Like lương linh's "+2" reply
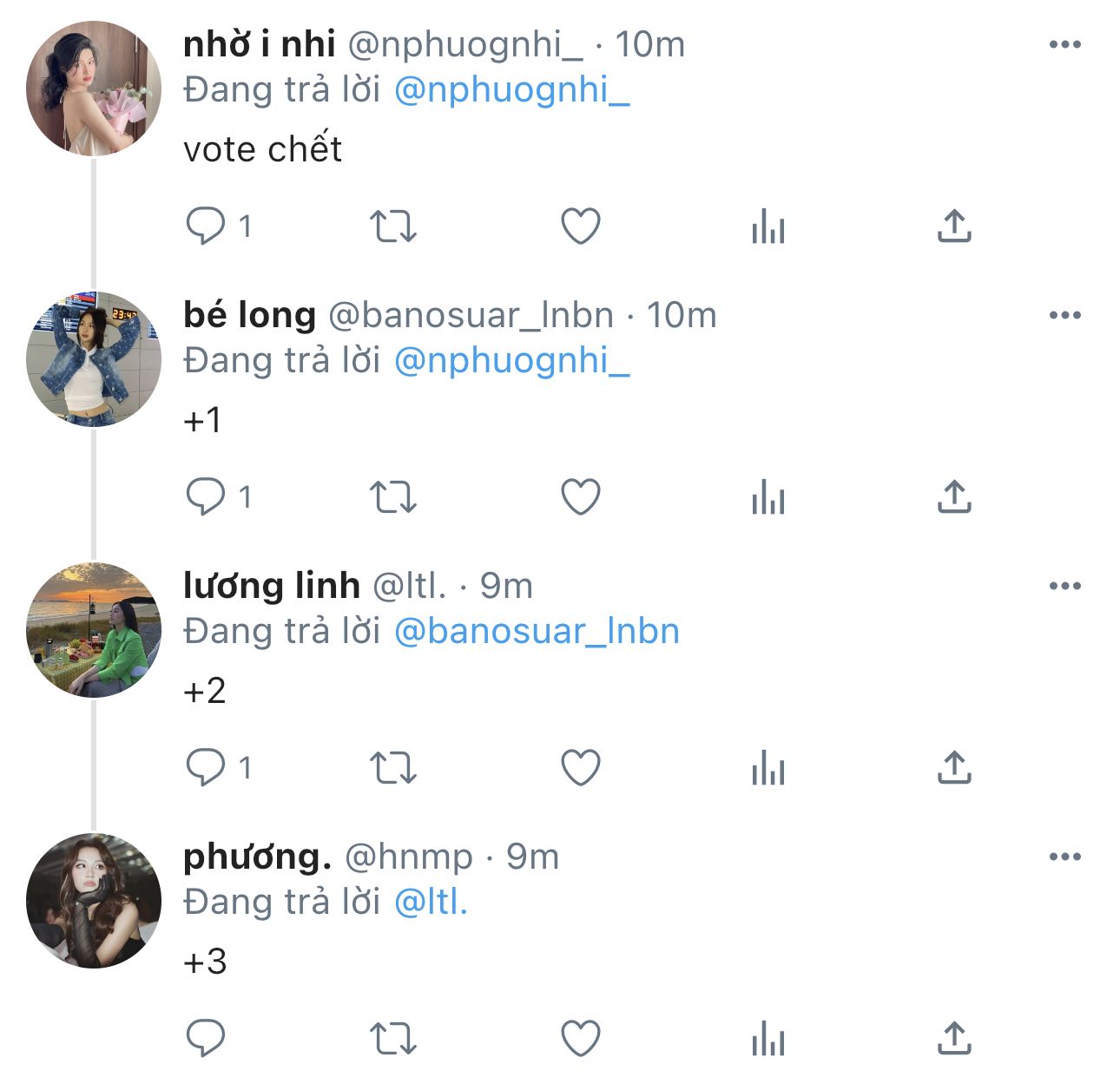This screenshot has width=1120, height=1077. click(580, 768)
